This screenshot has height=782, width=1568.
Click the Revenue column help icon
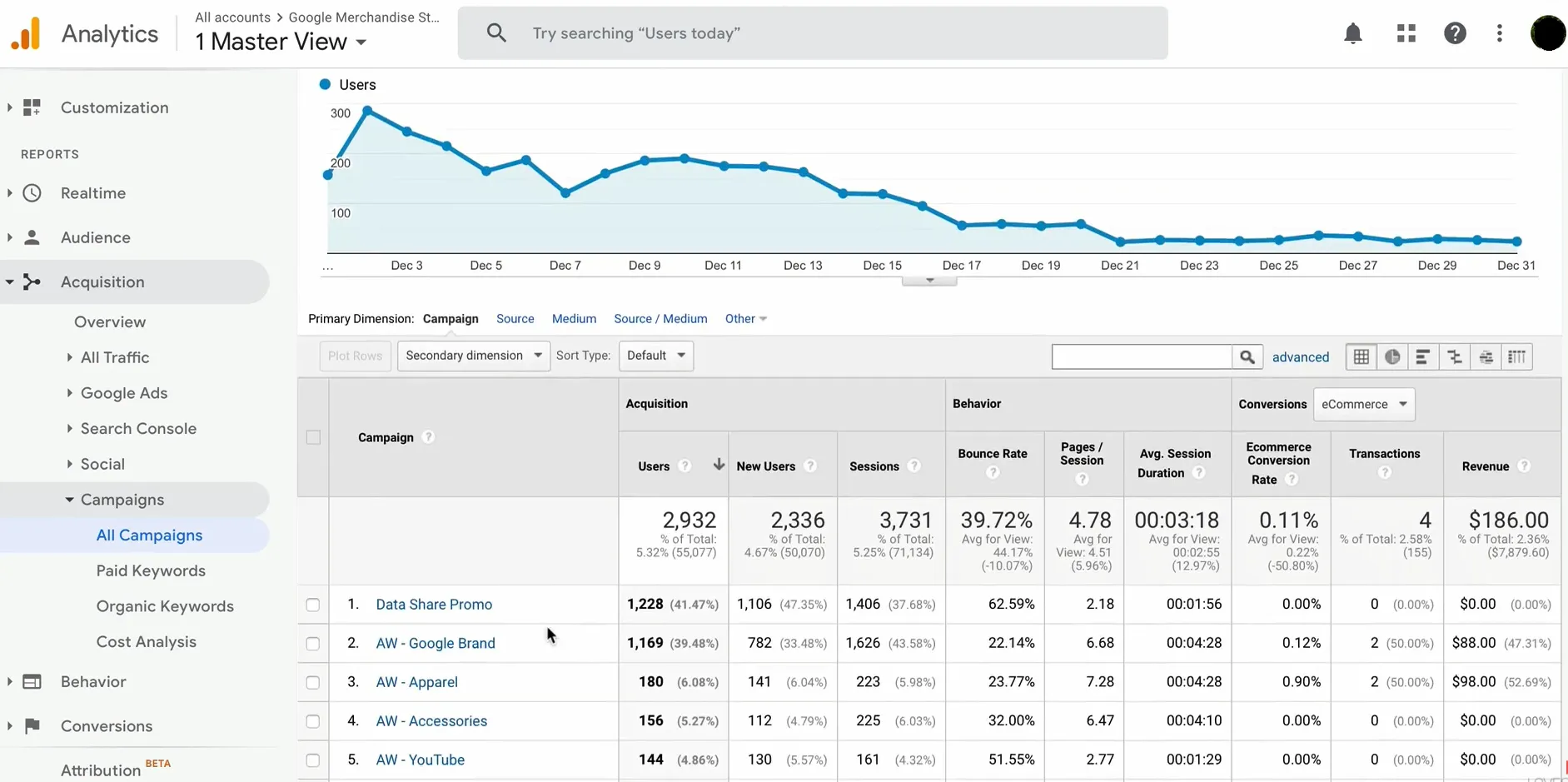(x=1524, y=466)
